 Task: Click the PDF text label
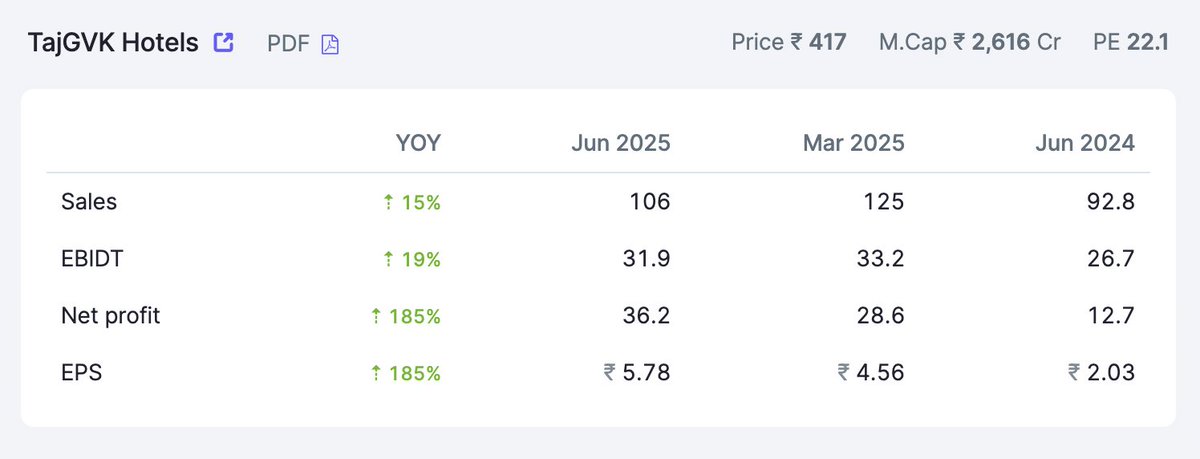(x=289, y=44)
